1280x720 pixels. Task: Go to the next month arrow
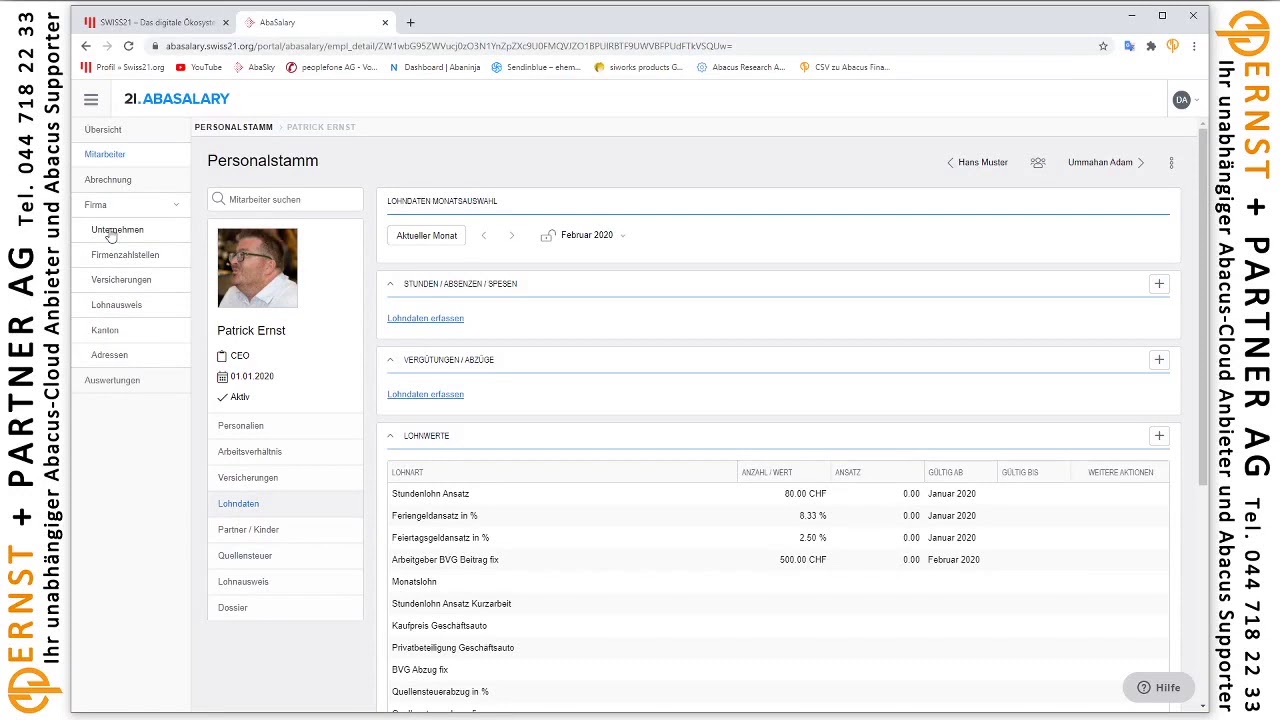point(512,236)
